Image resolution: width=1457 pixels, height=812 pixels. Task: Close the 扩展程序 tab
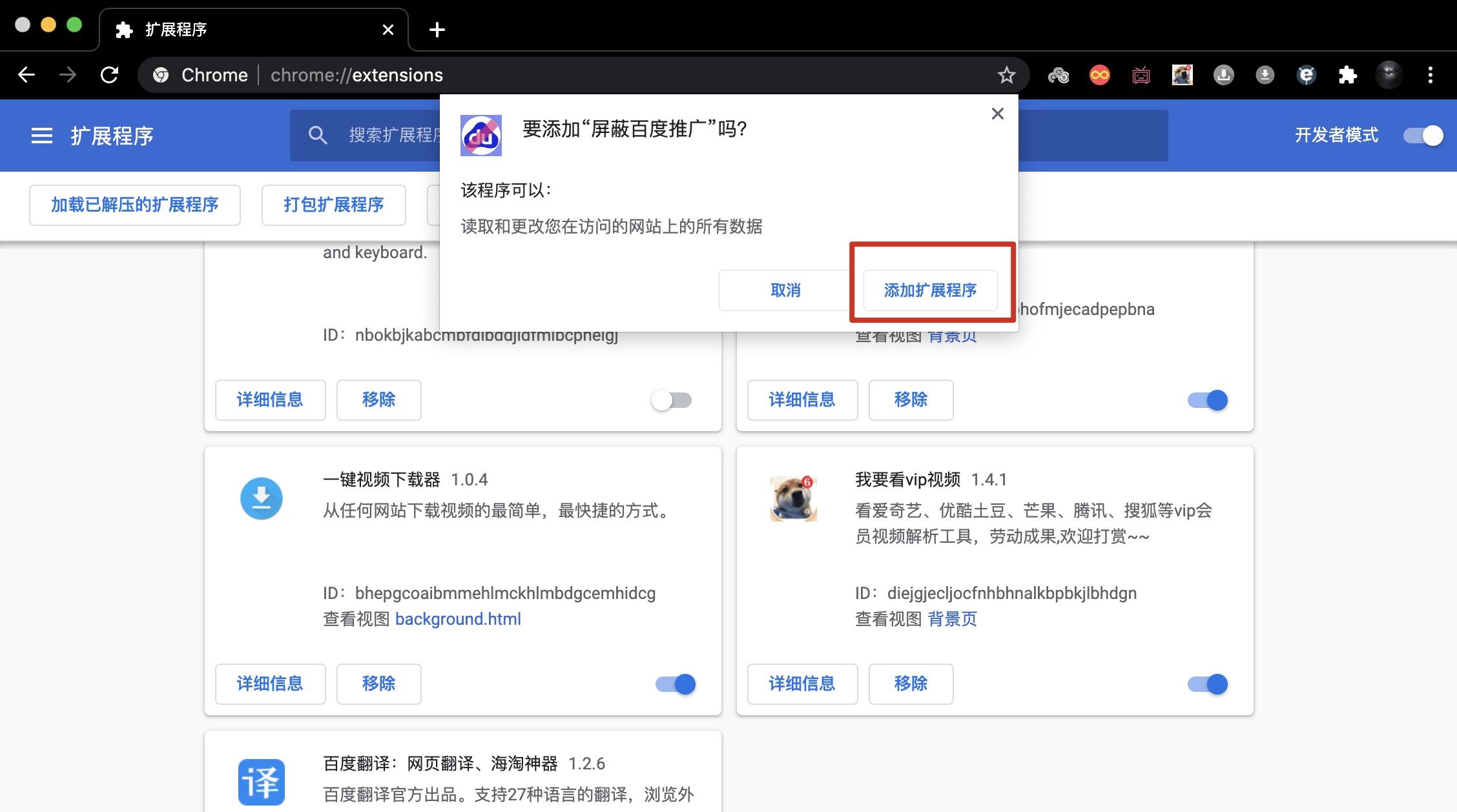[388, 30]
